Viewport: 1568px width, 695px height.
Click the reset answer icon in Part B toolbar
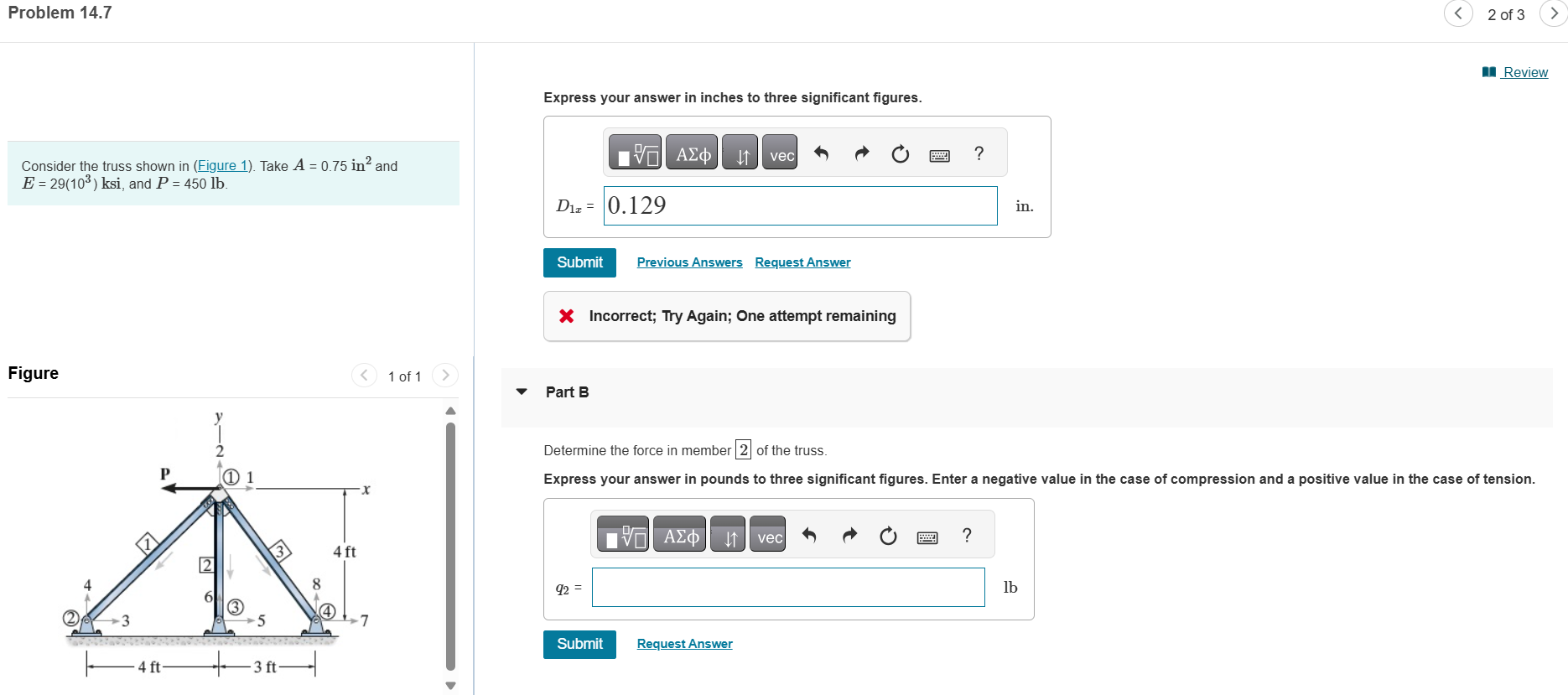click(x=888, y=535)
